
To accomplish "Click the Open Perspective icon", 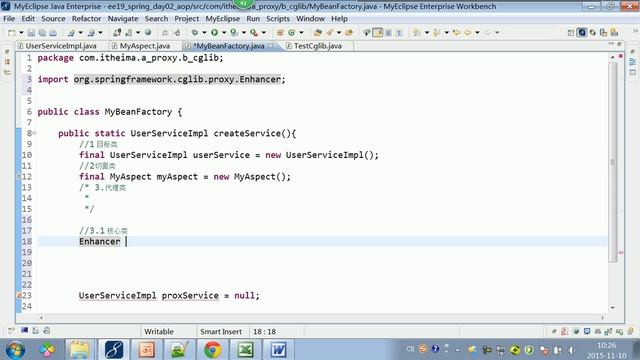I will coord(571,33).
